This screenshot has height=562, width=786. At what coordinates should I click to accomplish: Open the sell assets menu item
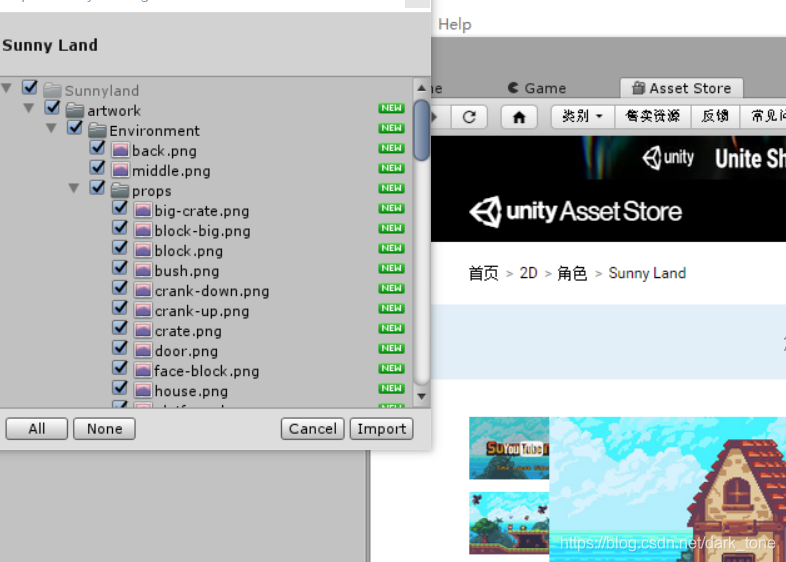pos(653,117)
